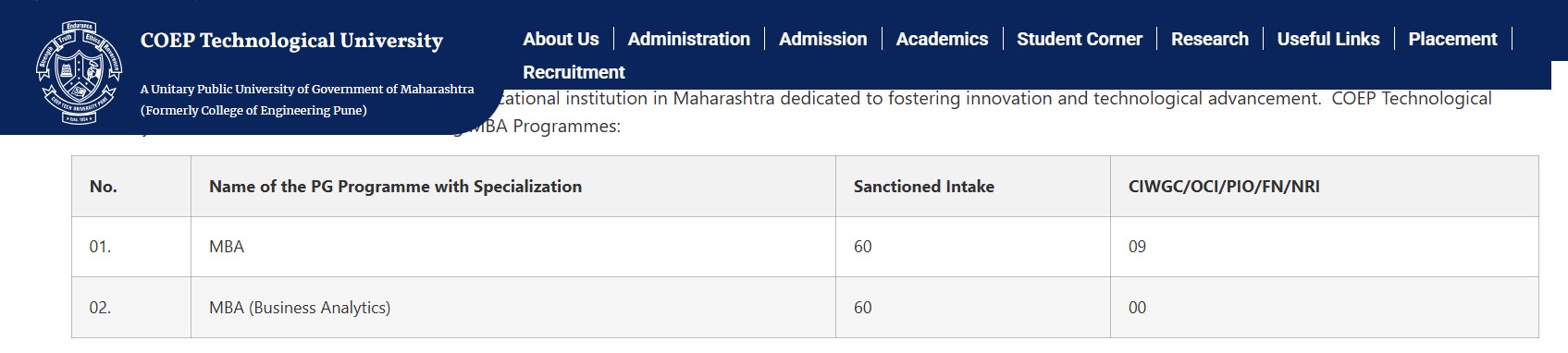Select the MBA programme row cell
Screen dimensions: 1568x353
[x=513, y=247]
